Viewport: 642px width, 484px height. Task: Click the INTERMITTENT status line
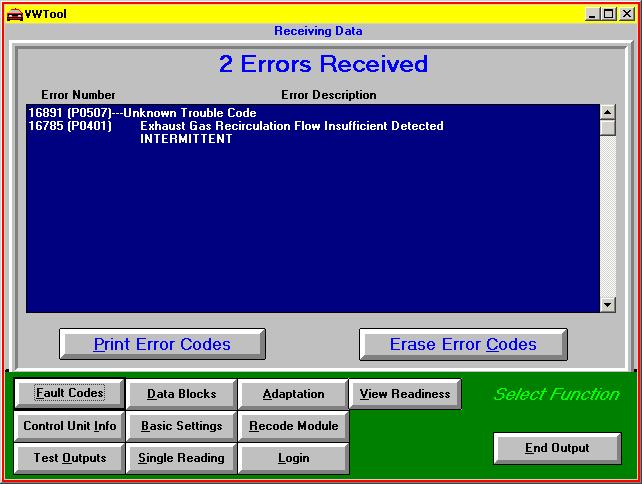pyautogui.click(x=186, y=139)
